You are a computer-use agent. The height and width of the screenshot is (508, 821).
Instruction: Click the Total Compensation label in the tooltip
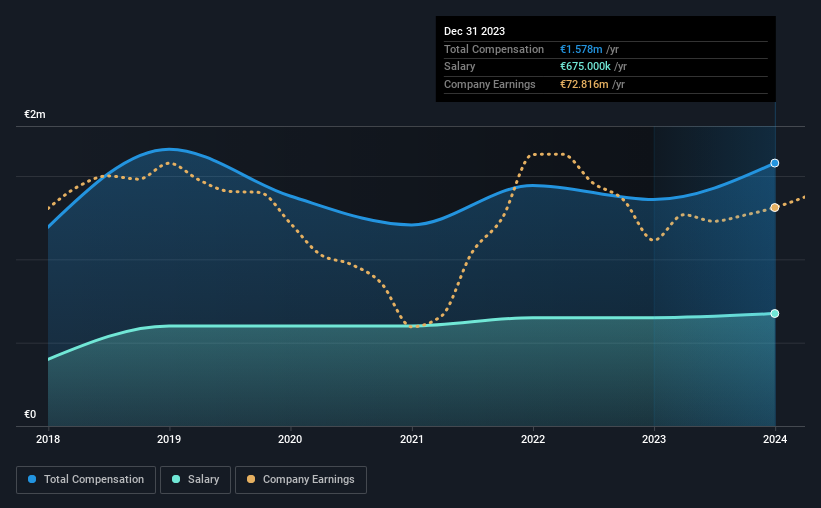494,49
